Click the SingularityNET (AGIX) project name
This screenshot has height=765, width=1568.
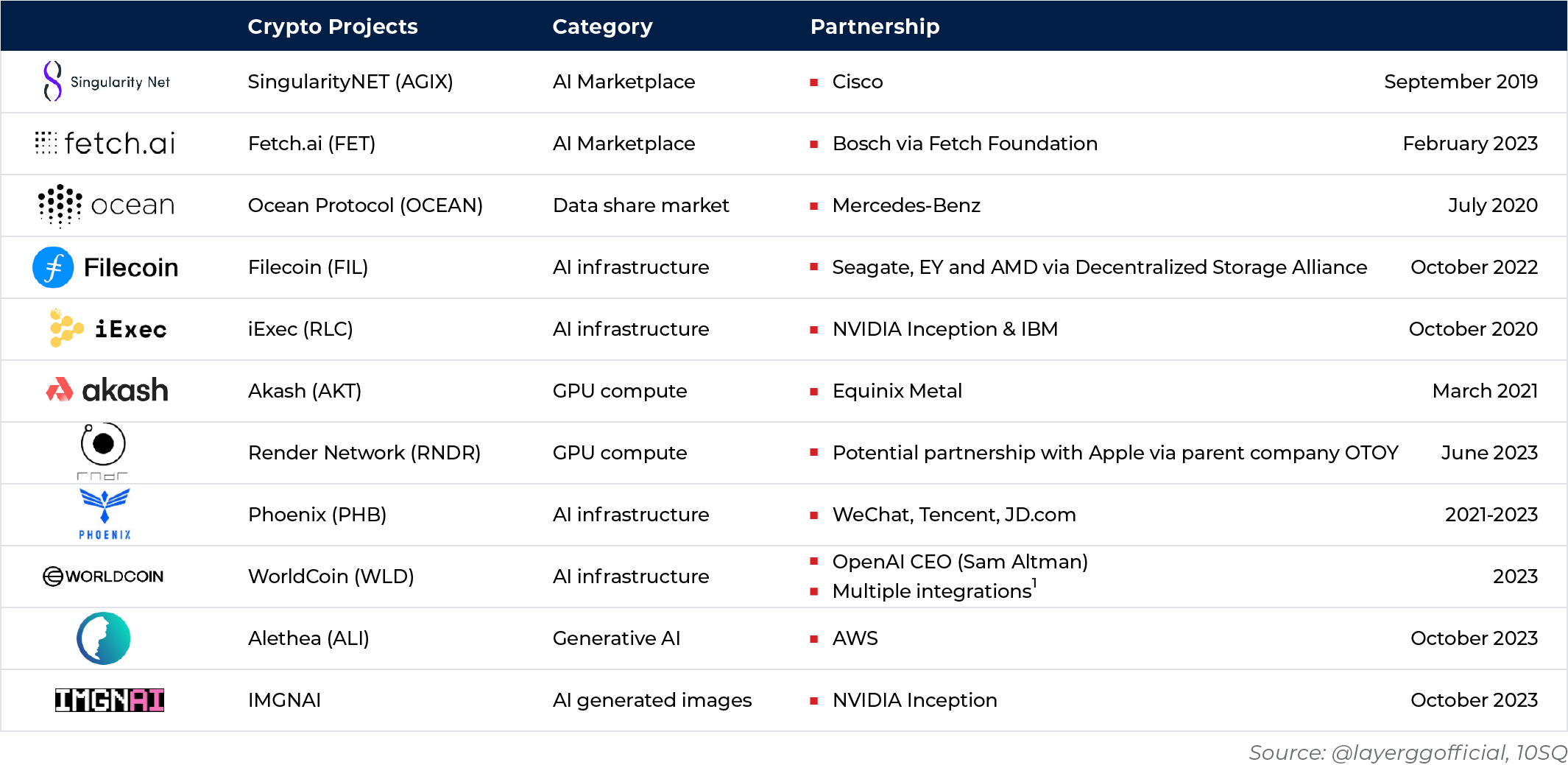click(x=350, y=82)
